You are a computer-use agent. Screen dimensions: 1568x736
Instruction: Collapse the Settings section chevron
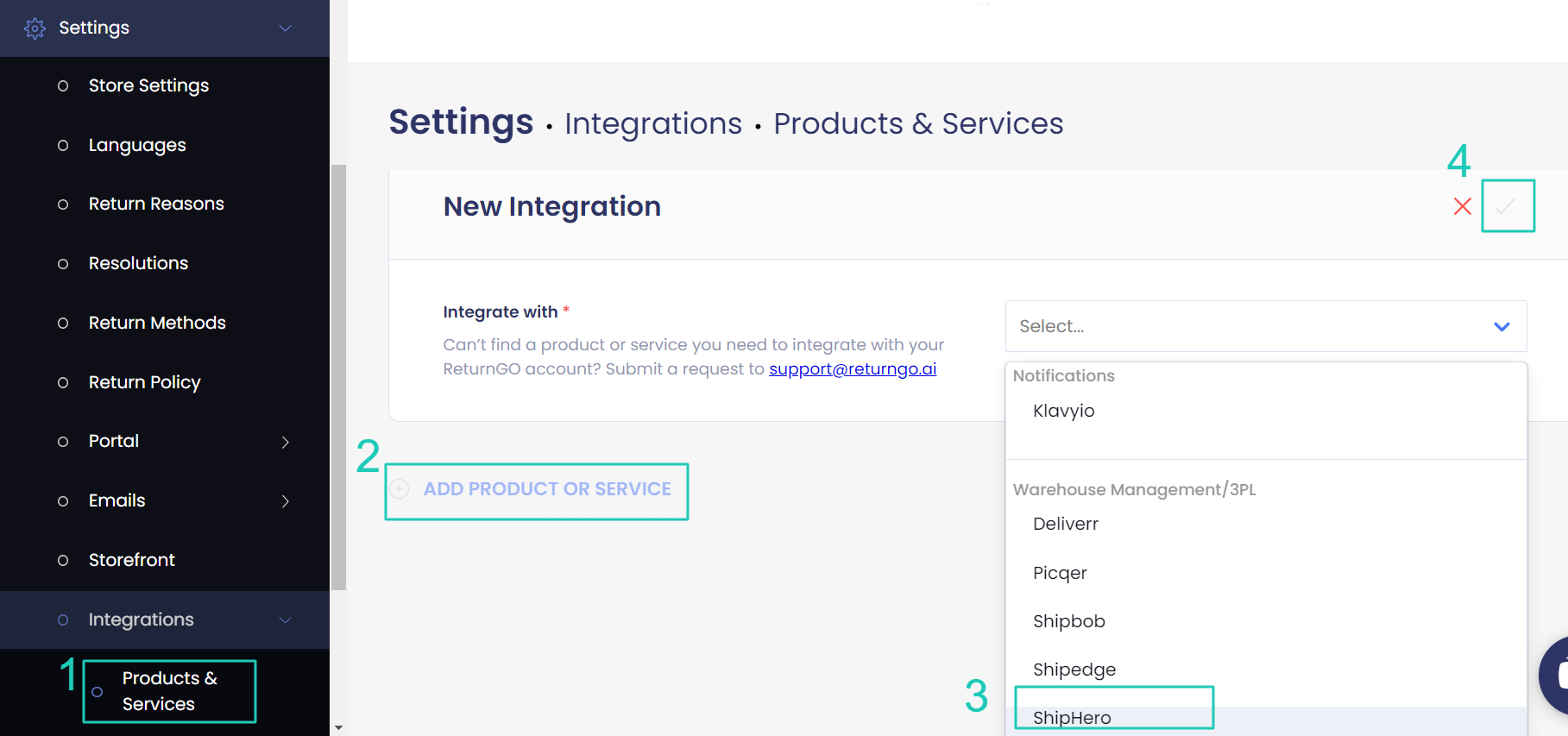click(x=286, y=28)
